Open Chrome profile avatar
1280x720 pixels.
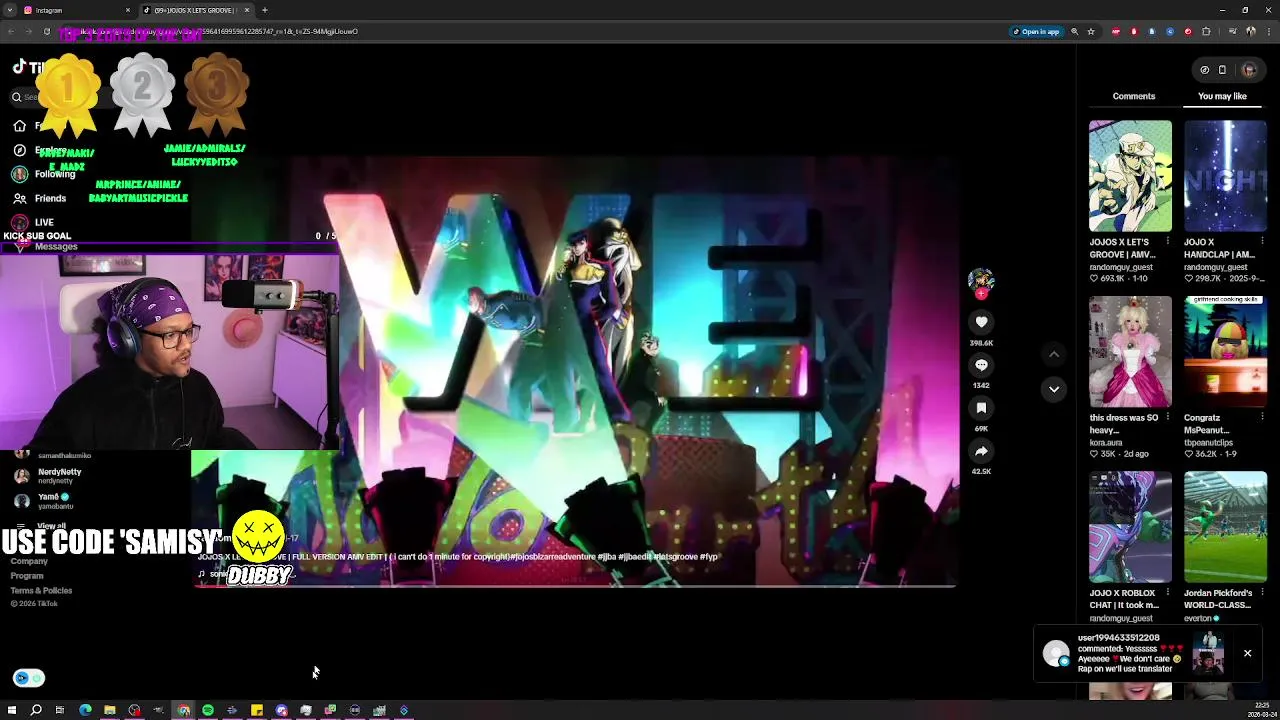[1251, 31]
